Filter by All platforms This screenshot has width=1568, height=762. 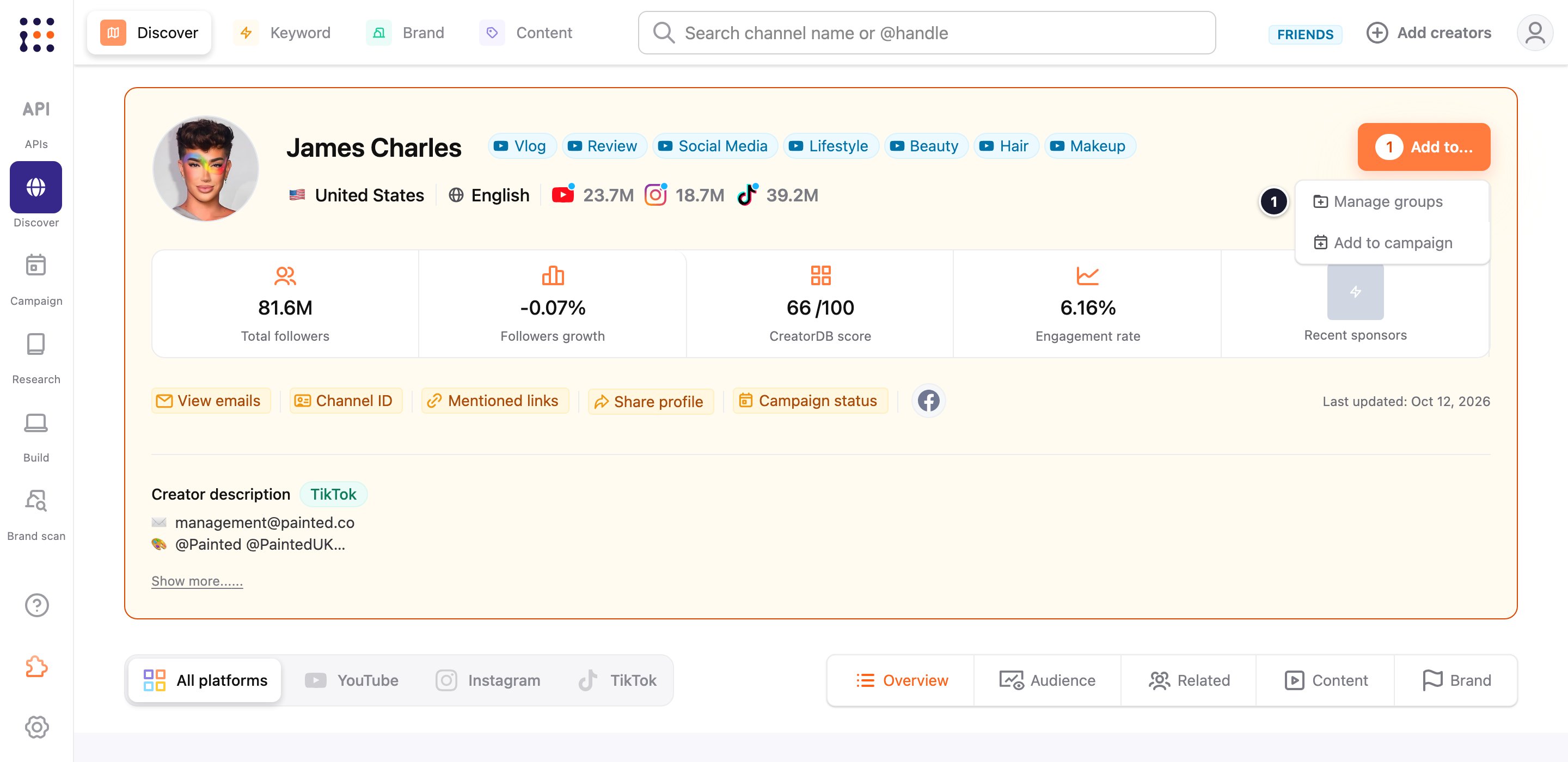(x=205, y=680)
